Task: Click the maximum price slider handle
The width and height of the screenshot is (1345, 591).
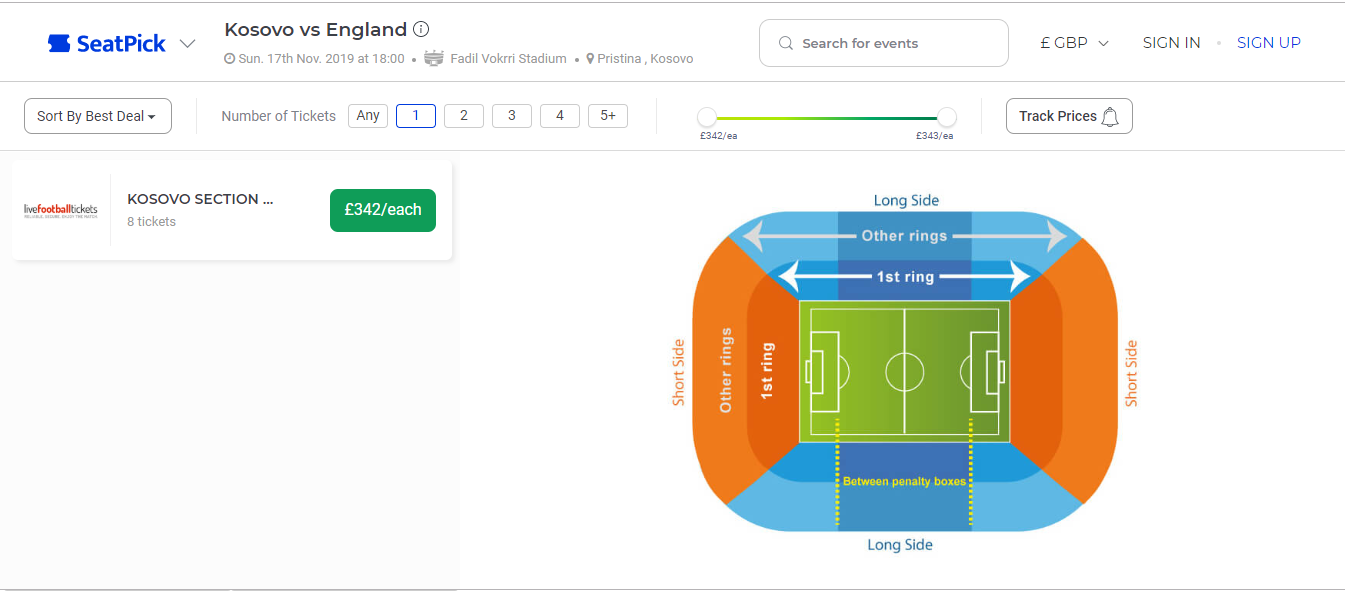Action: 947,117
